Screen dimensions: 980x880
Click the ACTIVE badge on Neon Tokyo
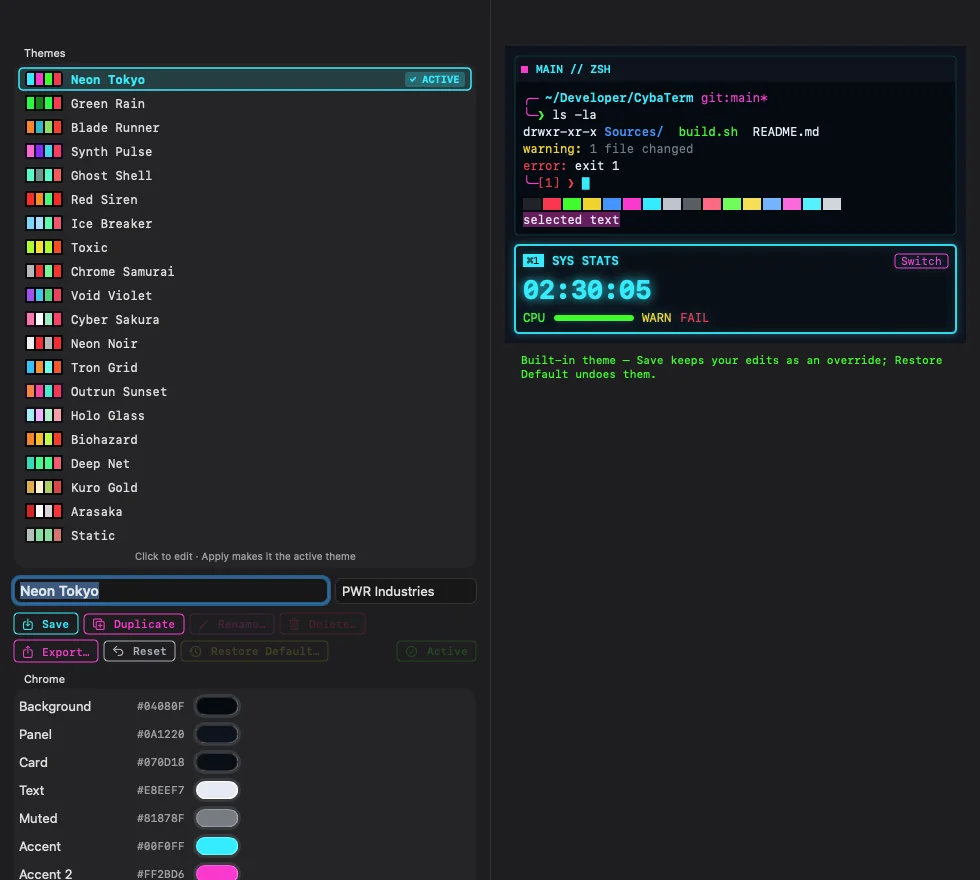click(x=435, y=79)
